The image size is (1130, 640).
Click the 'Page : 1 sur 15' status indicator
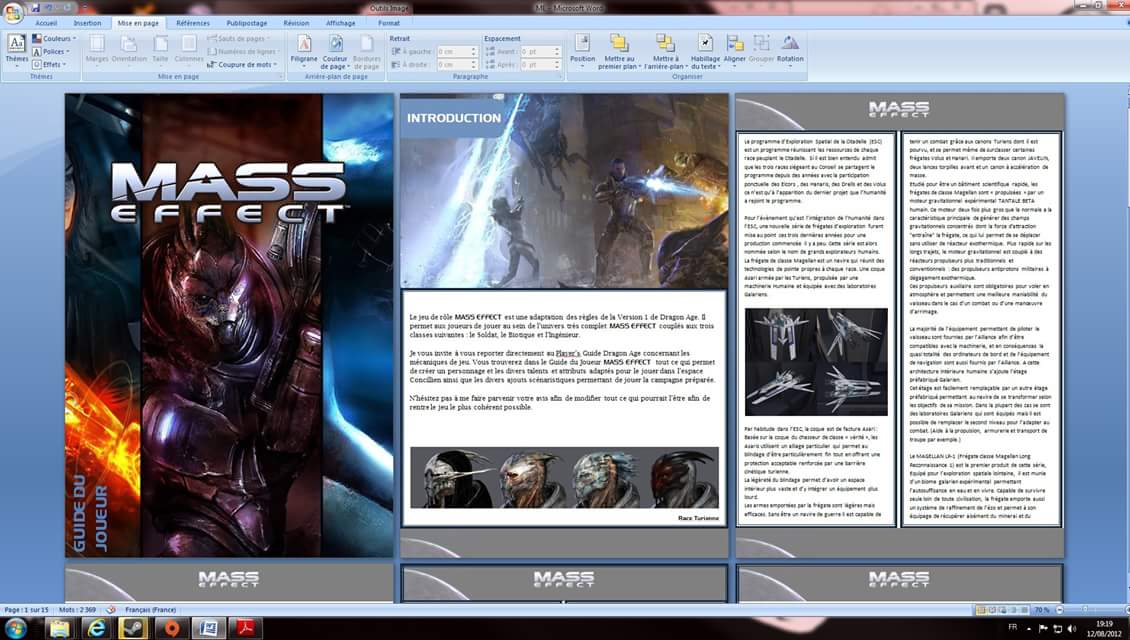[27, 610]
